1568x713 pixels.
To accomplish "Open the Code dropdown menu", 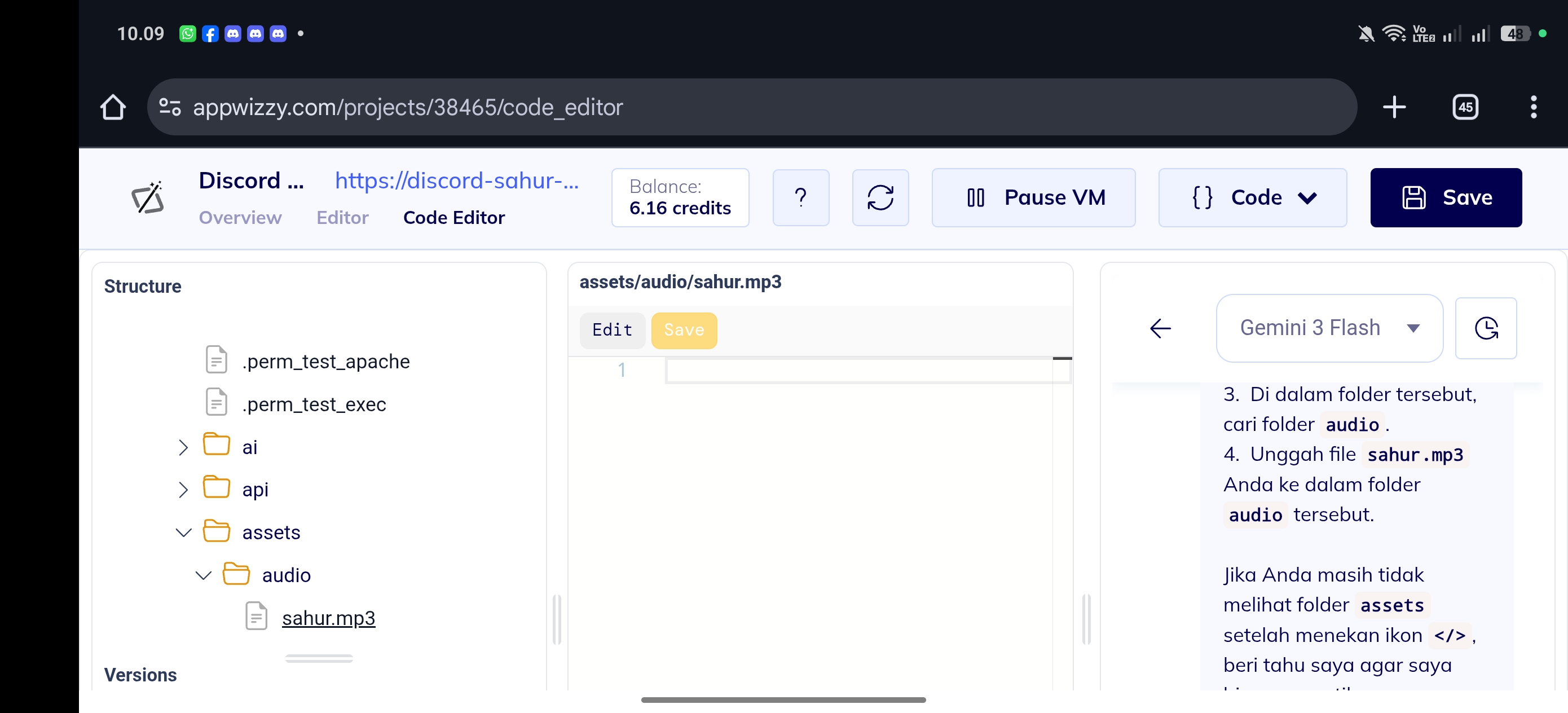I will (x=1252, y=197).
